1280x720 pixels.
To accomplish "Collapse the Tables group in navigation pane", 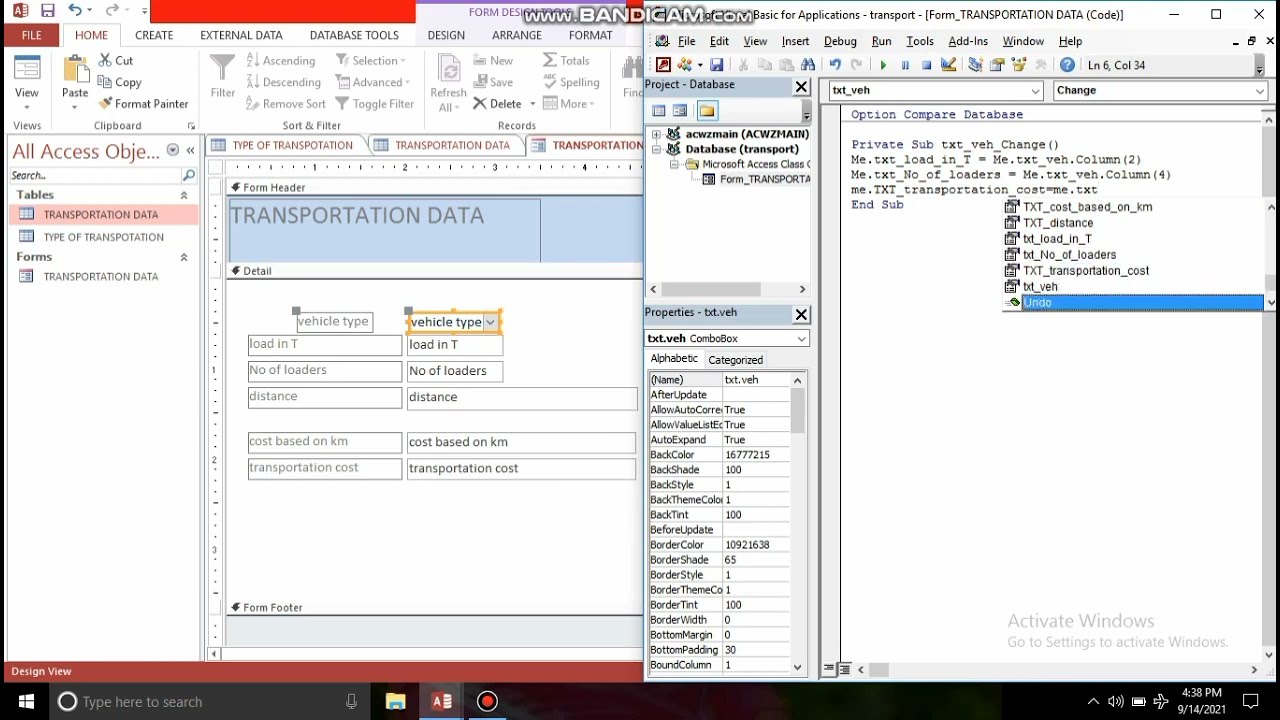I will pyautogui.click(x=184, y=195).
